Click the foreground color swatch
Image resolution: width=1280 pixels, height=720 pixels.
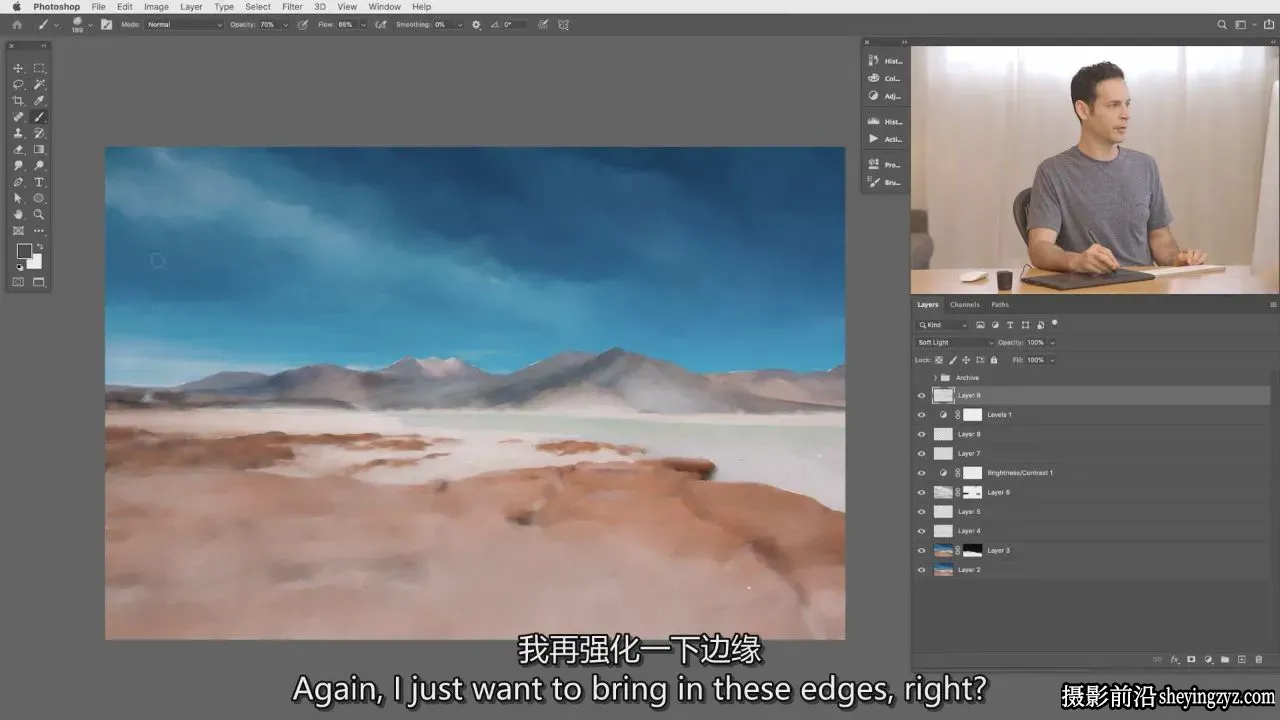[23, 252]
